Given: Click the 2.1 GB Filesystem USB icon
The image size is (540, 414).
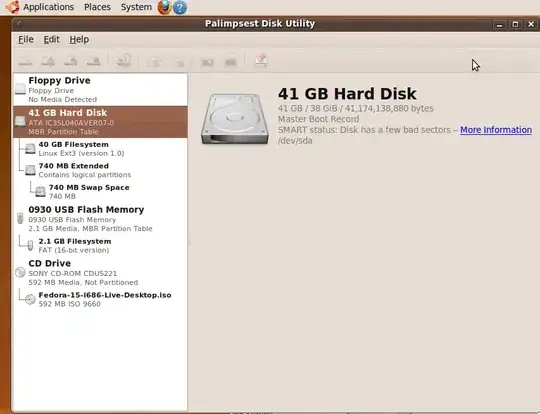Looking at the screenshot, I should point(30,245).
